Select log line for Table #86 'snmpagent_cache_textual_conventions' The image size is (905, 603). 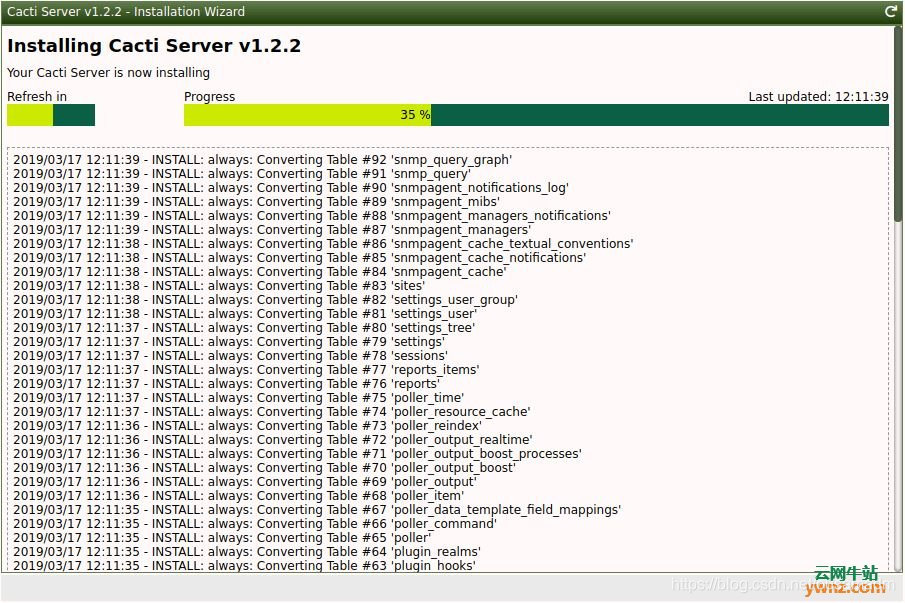tap(323, 244)
